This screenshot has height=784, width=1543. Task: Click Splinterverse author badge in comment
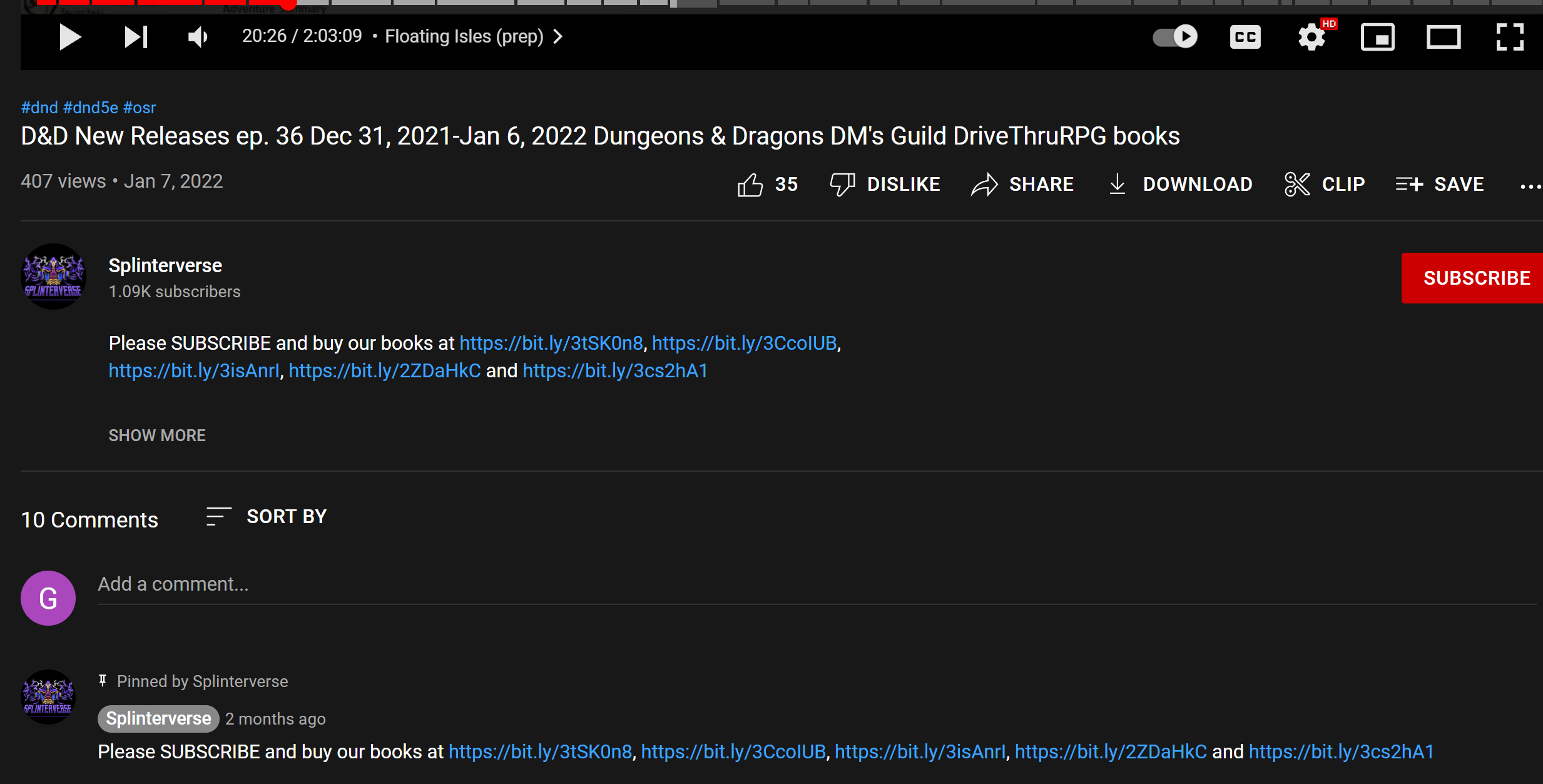[x=158, y=719]
